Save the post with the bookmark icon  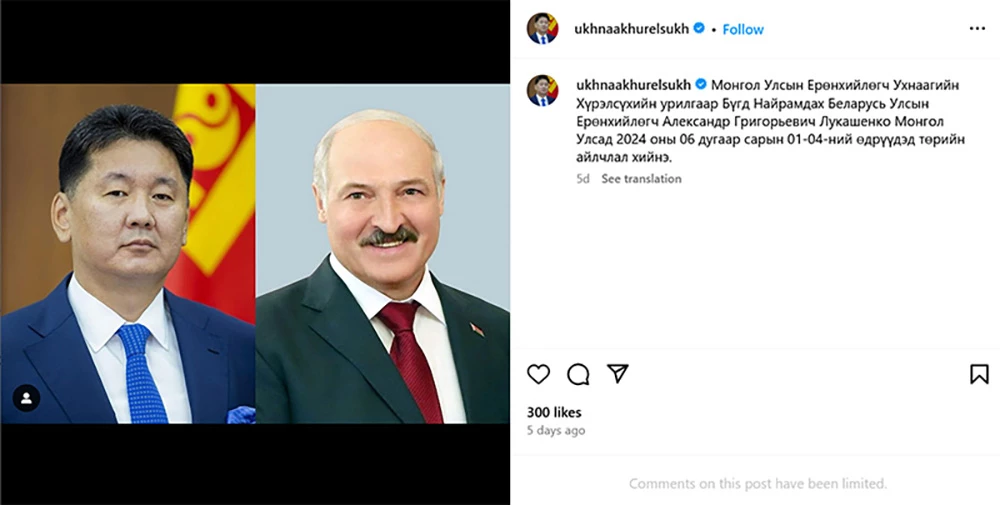(x=979, y=374)
